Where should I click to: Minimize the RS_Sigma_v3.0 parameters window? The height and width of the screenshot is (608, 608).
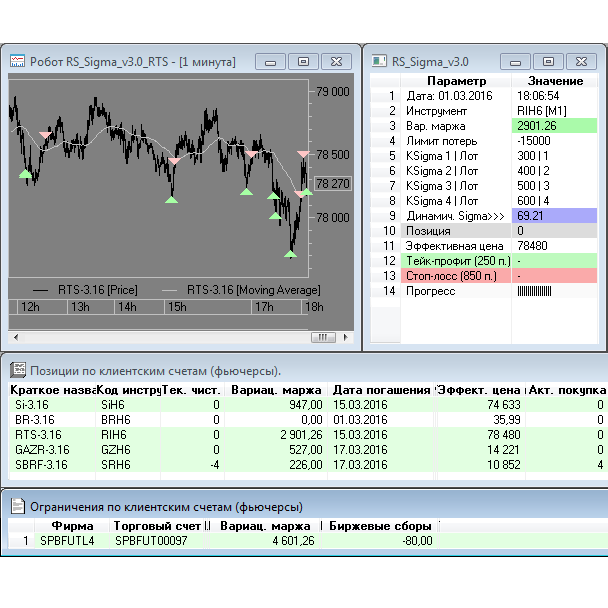[516, 61]
